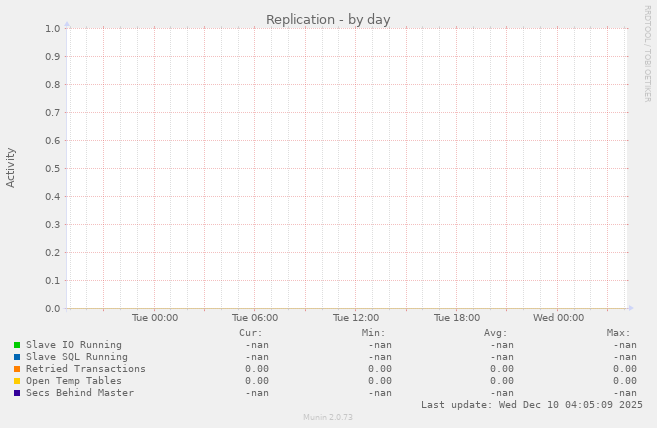Click the orange Retried Transactions legend swatch
This screenshot has width=657, height=428.
click(17, 369)
